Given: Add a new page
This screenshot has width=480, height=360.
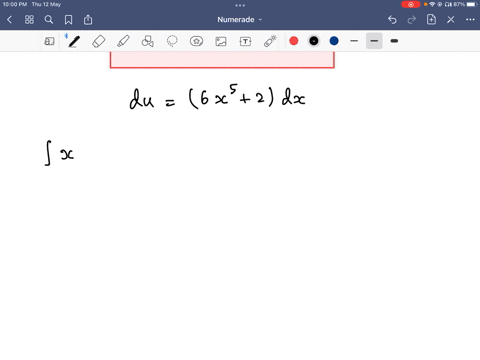Looking at the screenshot, I should coord(431,20).
